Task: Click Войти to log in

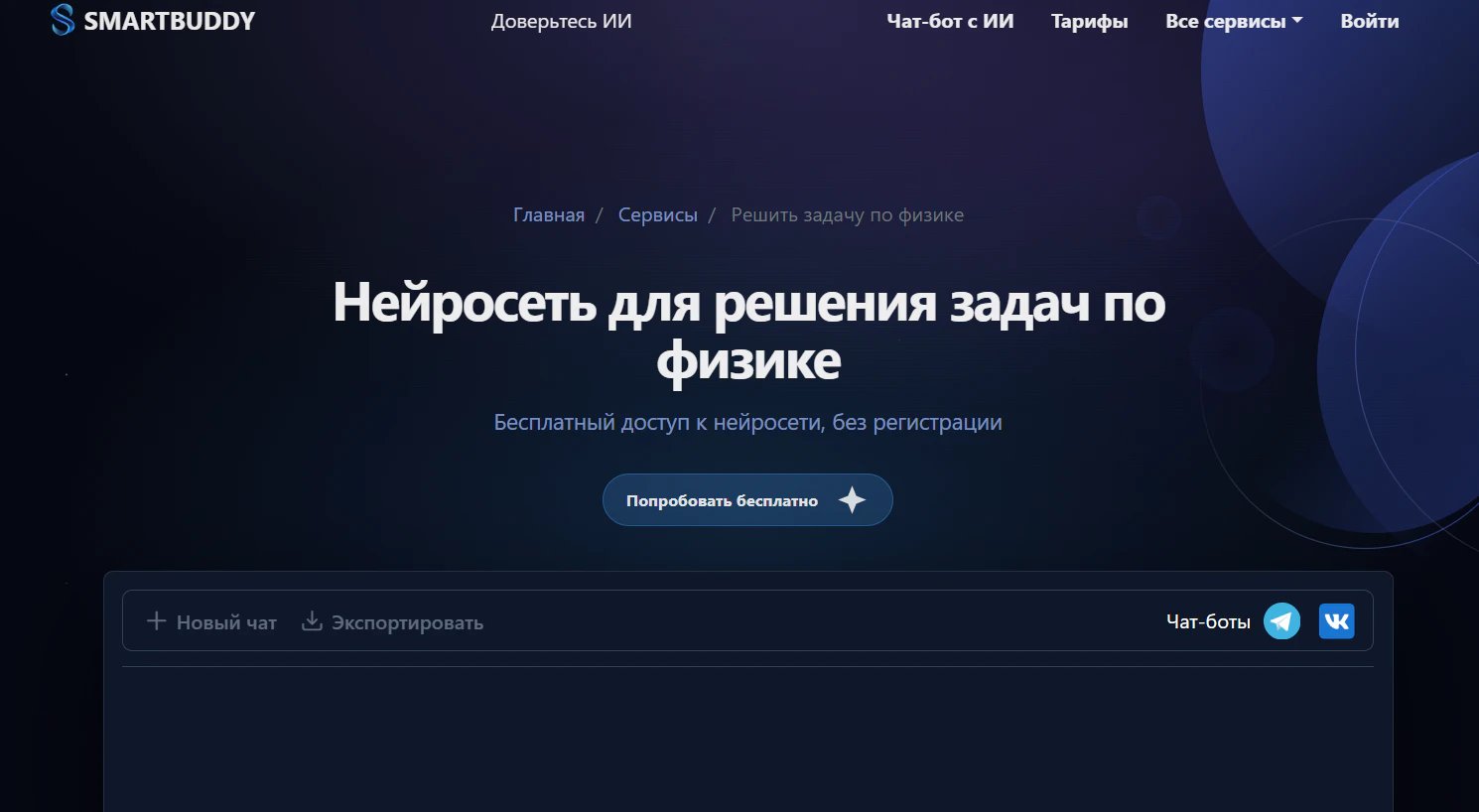Action: point(1370,21)
